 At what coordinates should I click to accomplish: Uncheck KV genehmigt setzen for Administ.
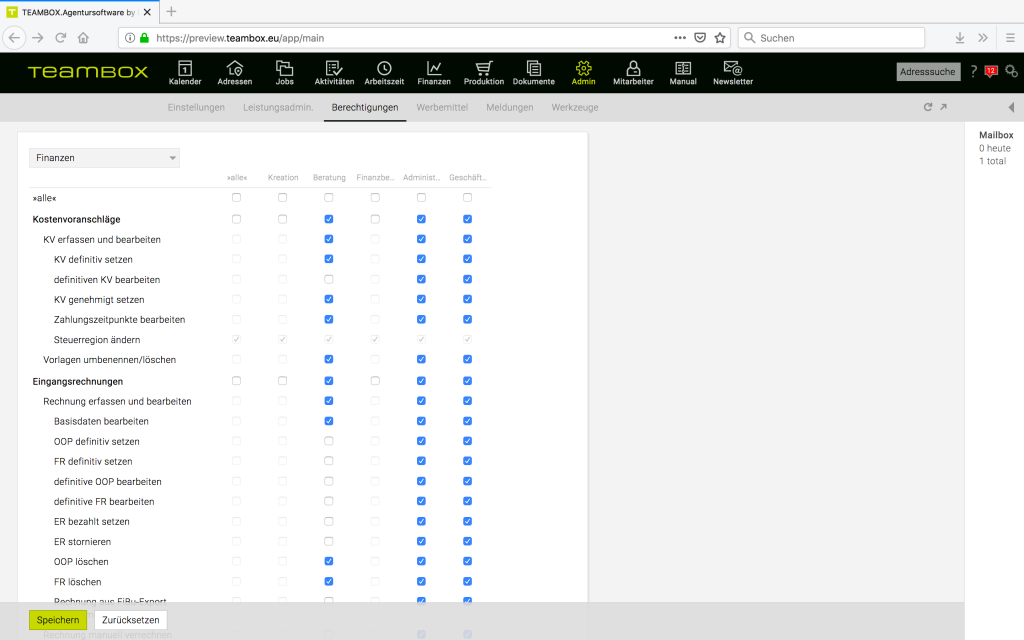(421, 299)
